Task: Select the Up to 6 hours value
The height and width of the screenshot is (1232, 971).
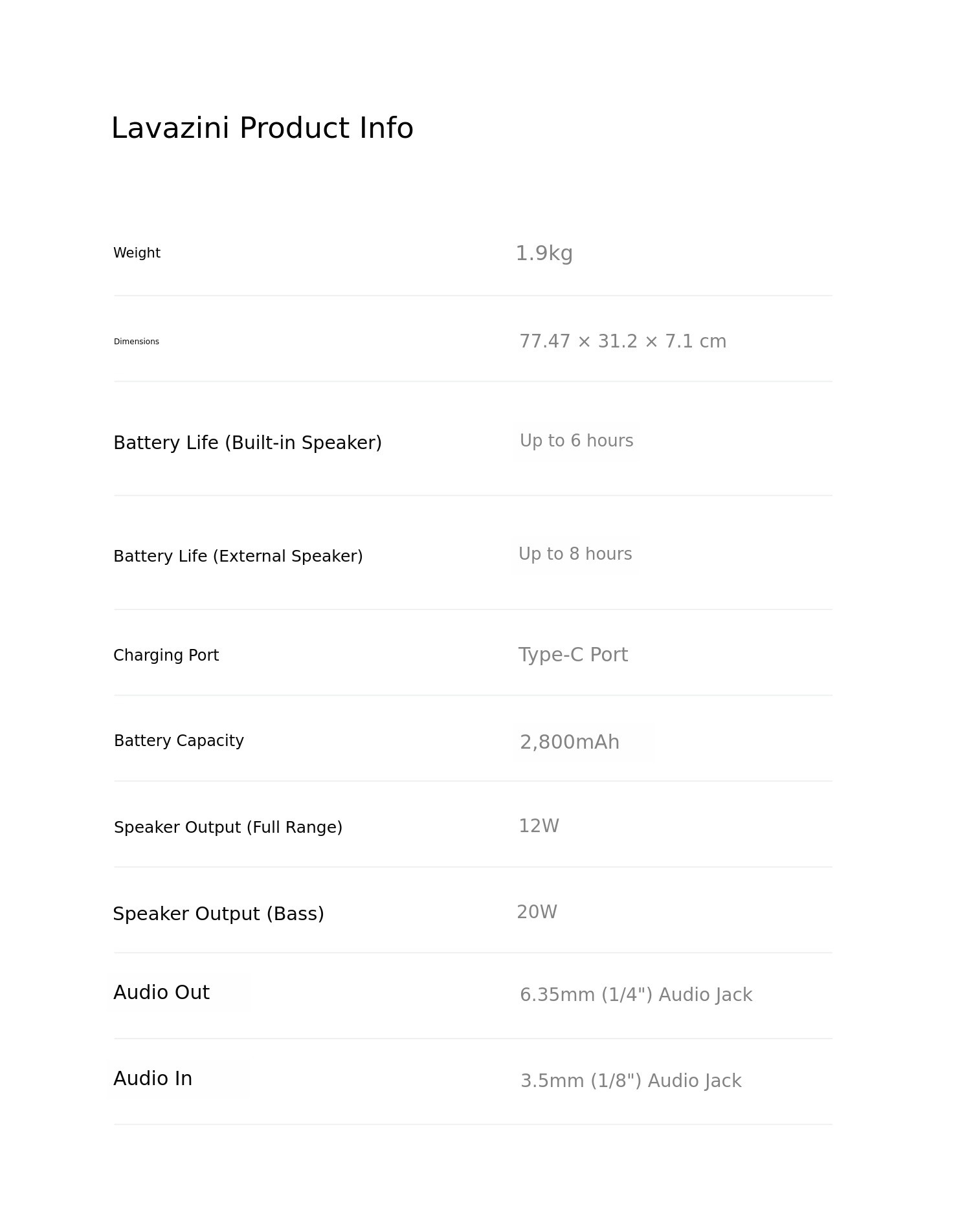Action: (x=576, y=441)
